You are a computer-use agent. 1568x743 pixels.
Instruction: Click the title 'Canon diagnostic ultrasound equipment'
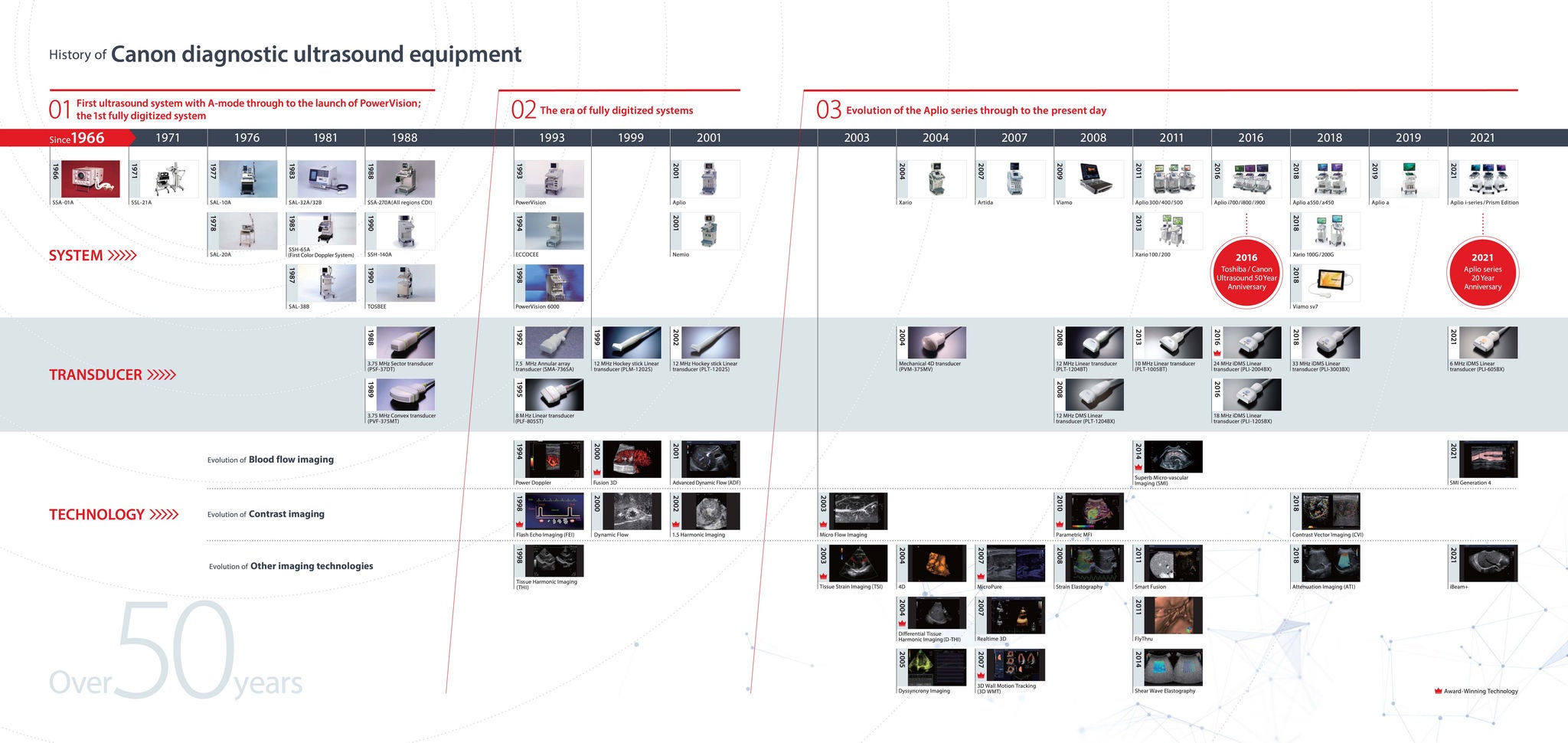click(x=316, y=54)
